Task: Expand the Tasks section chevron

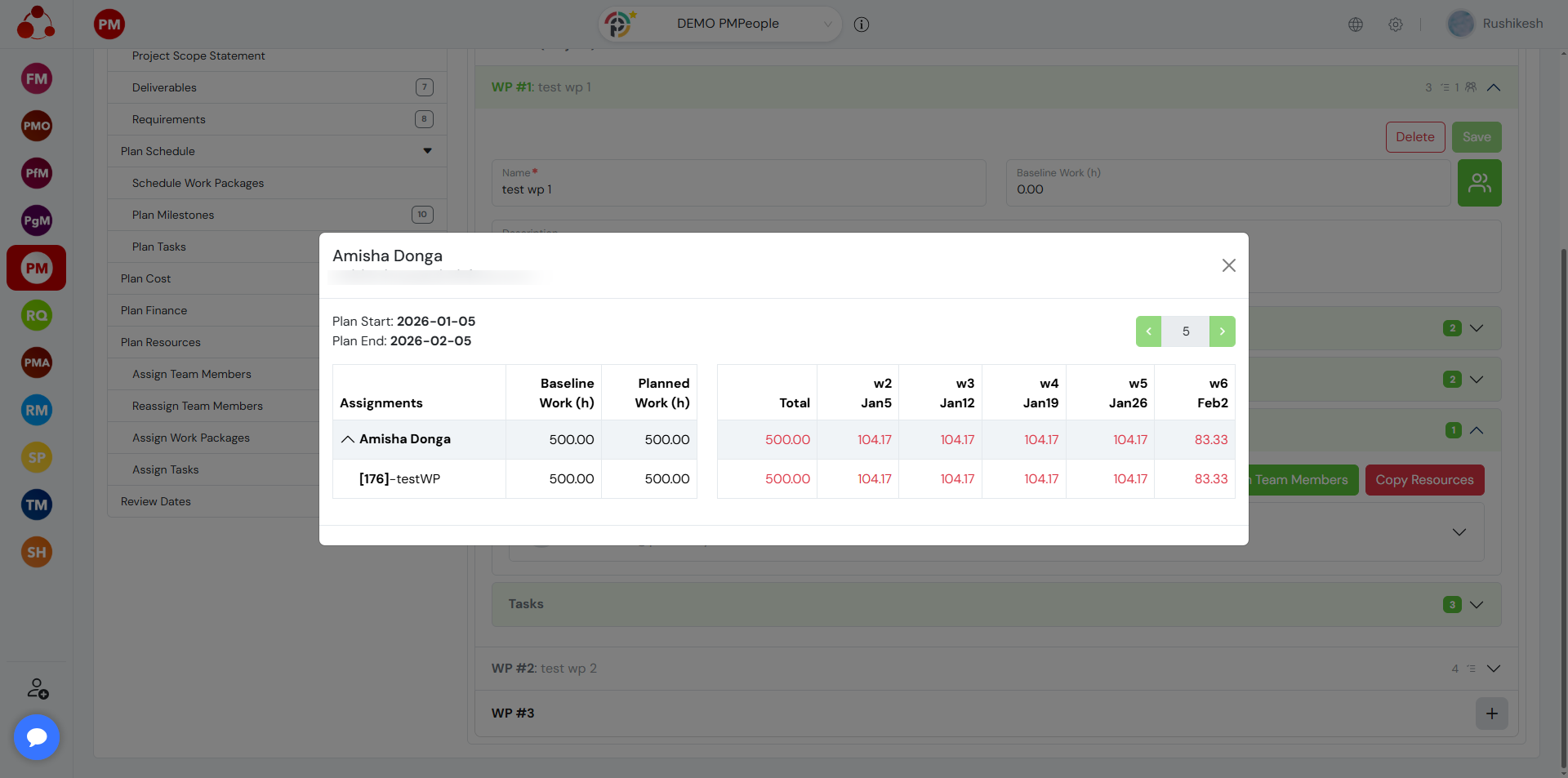Action: pyautogui.click(x=1477, y=605)
